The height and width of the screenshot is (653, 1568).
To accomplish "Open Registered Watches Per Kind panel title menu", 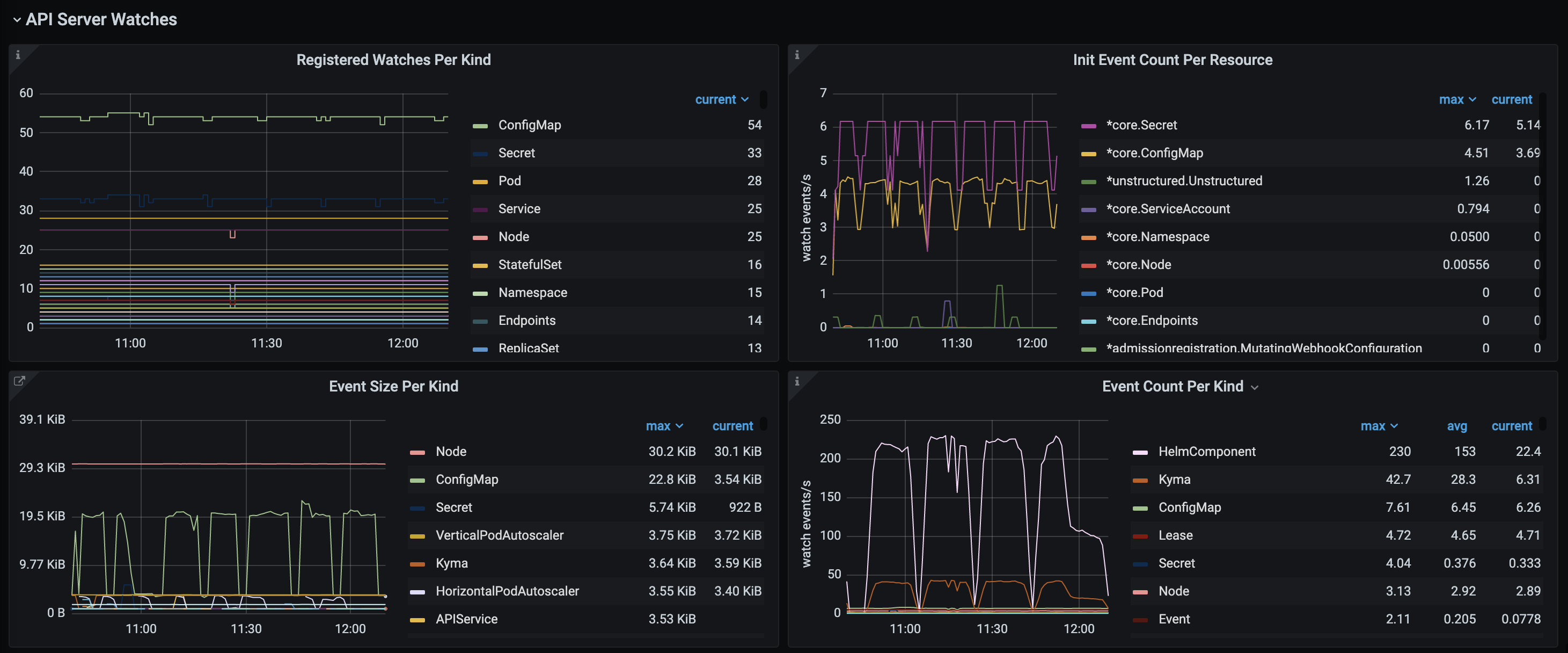I will coord(393,60).
